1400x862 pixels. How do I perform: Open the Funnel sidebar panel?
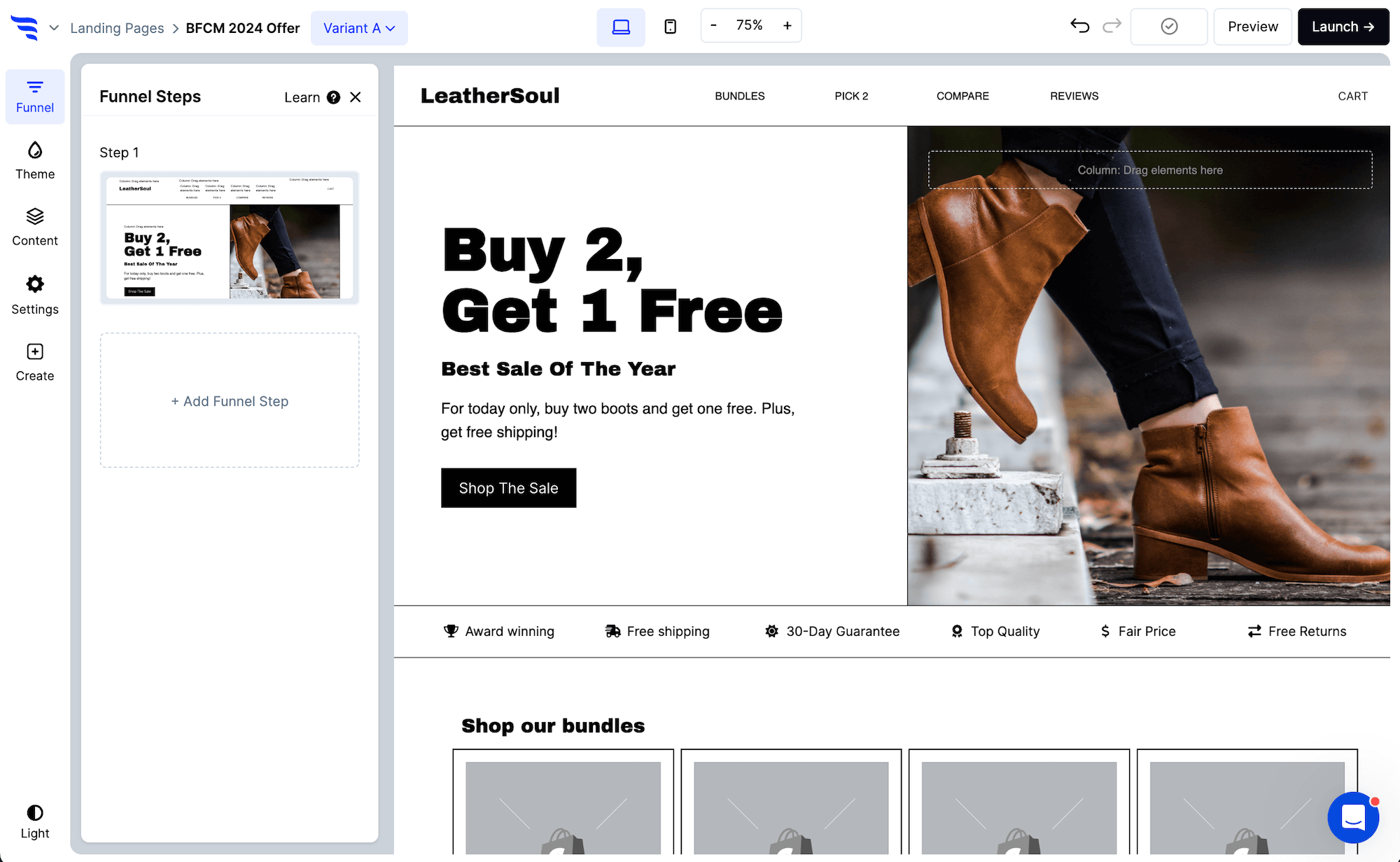(35, 97)
